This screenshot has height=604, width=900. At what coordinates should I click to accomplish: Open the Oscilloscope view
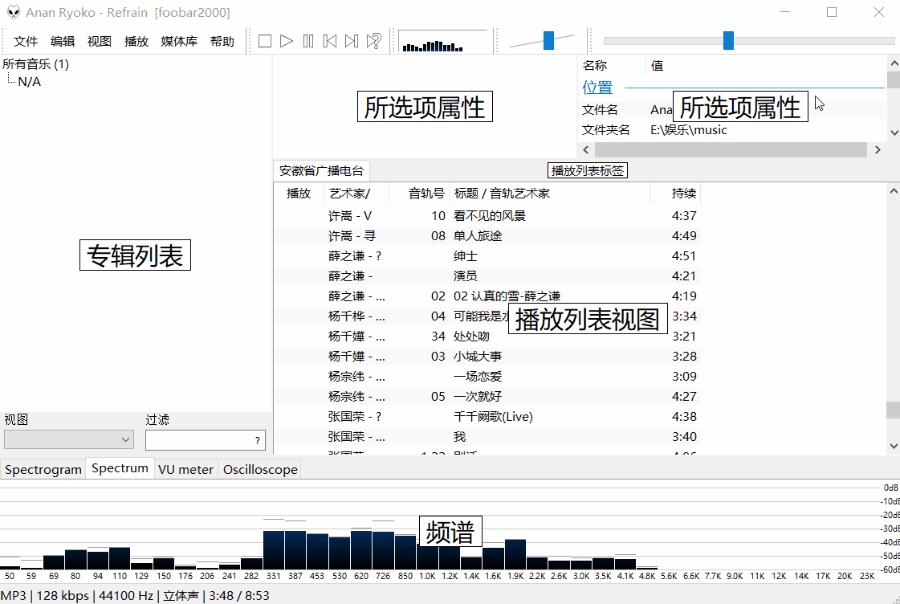[259, 468]
